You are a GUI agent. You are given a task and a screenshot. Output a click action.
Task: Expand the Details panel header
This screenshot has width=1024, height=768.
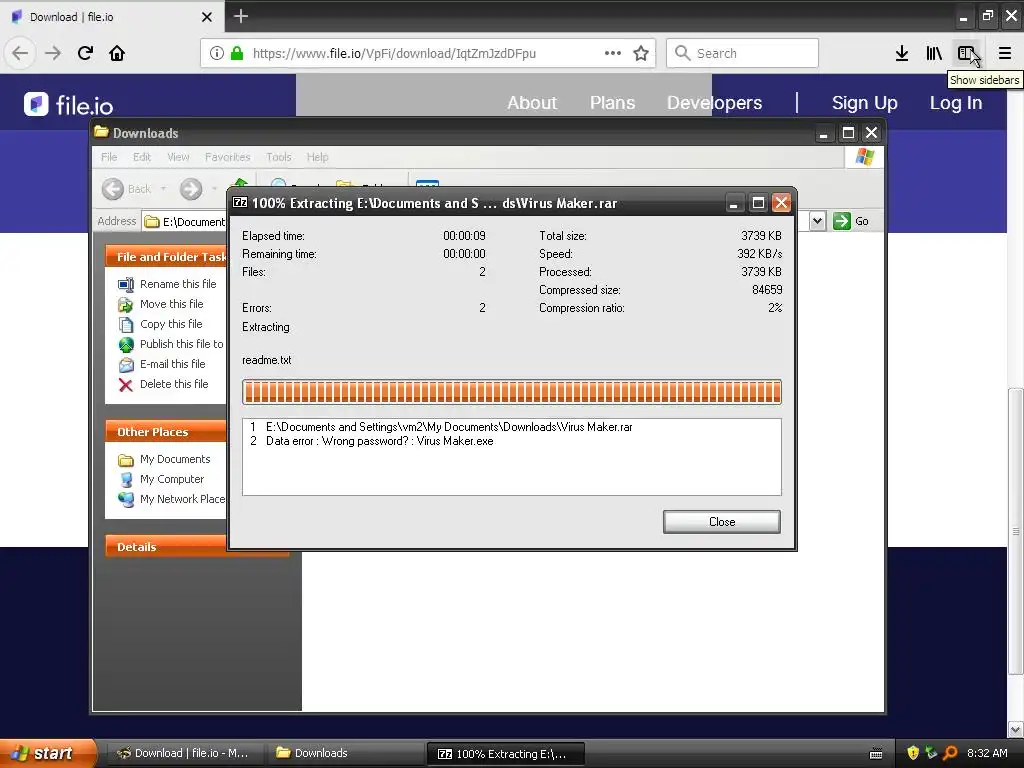click(166, 547)
